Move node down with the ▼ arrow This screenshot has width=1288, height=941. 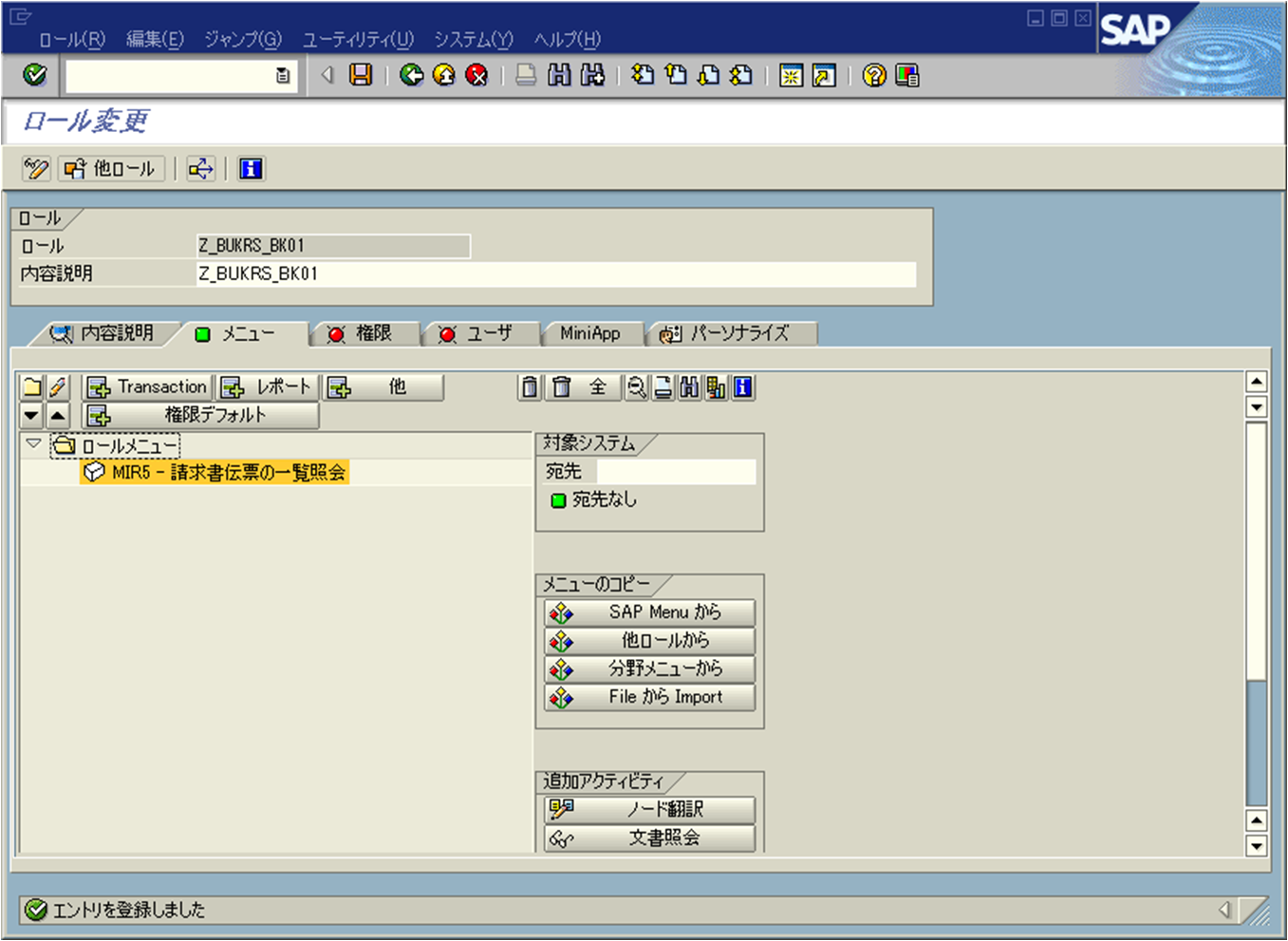pyautogui.click(x=30, y=415)
